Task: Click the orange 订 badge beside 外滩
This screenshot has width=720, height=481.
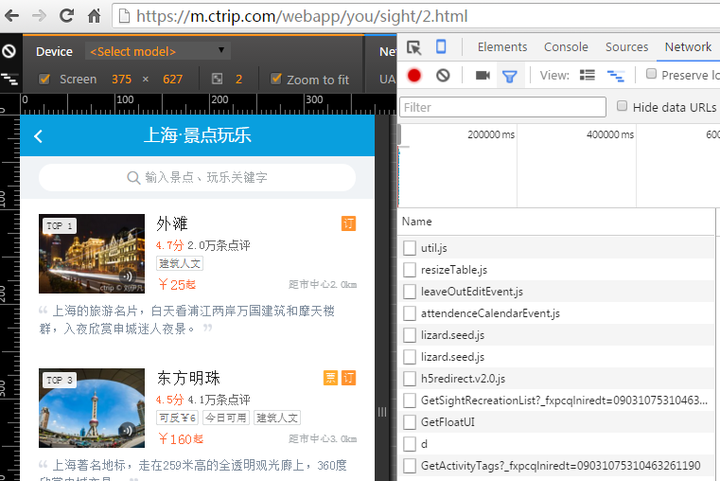Action: coord(349,224)
